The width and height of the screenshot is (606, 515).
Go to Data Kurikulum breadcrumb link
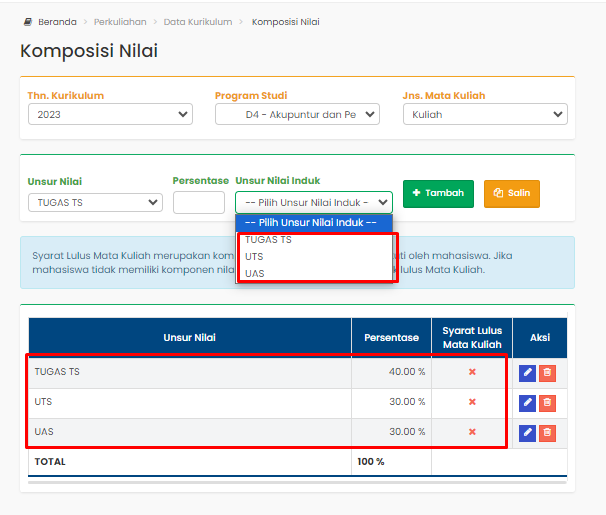click(198, 22)
